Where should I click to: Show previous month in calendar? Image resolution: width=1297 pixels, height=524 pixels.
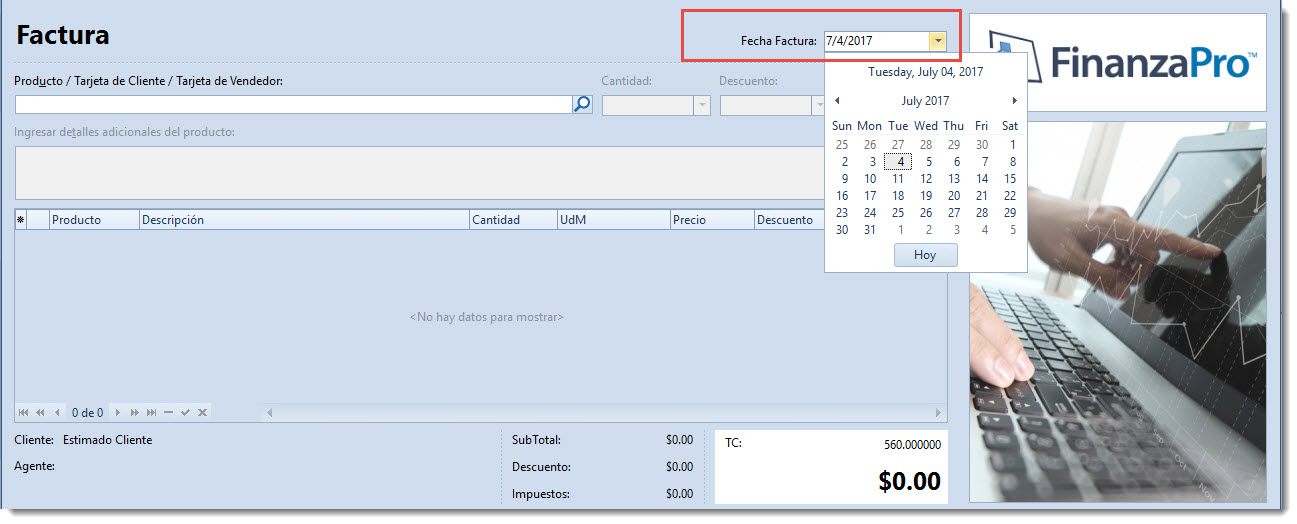tap(837, 100)
